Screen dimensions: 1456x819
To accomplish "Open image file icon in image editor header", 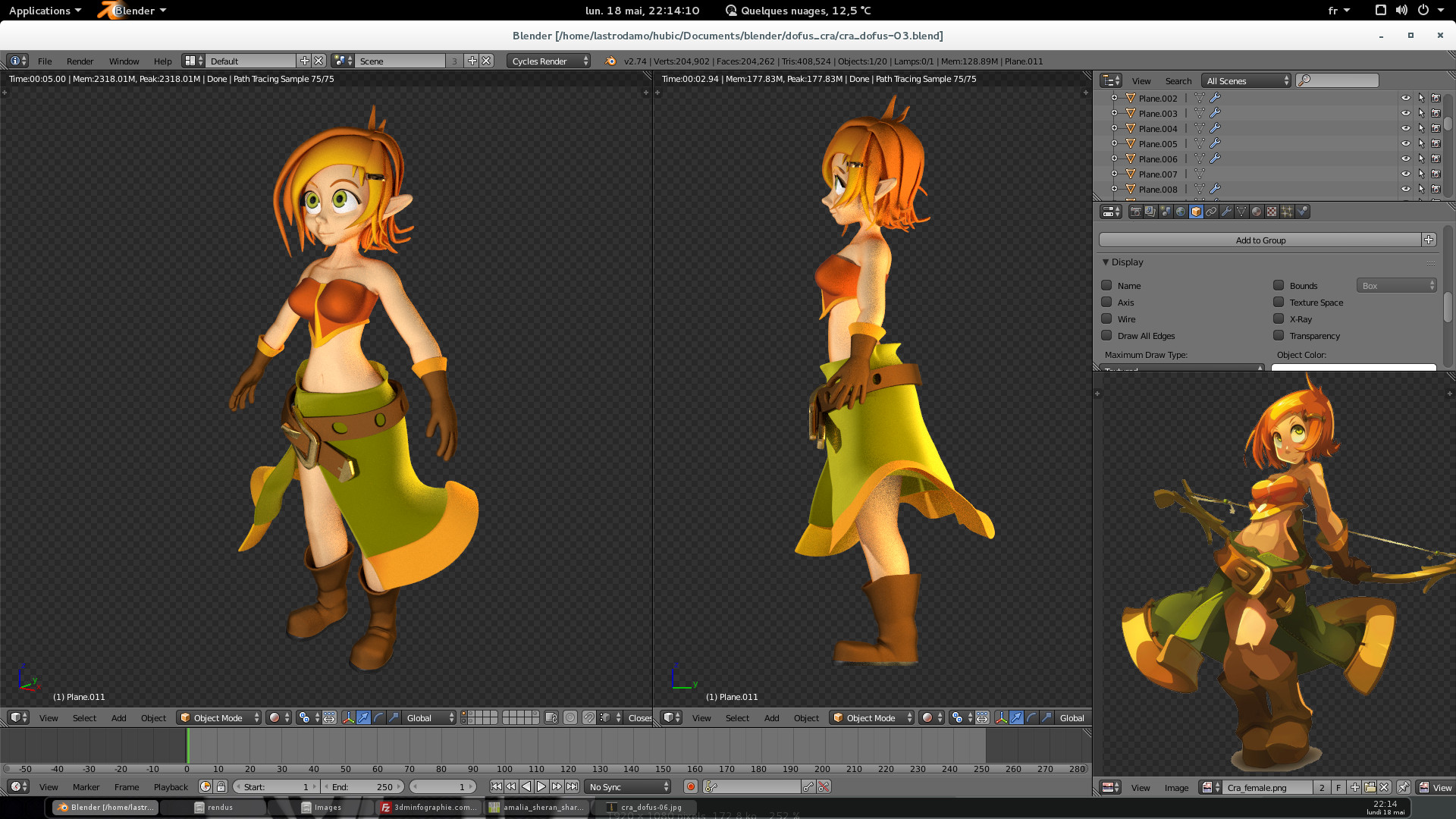I will tap(1370, 787).
